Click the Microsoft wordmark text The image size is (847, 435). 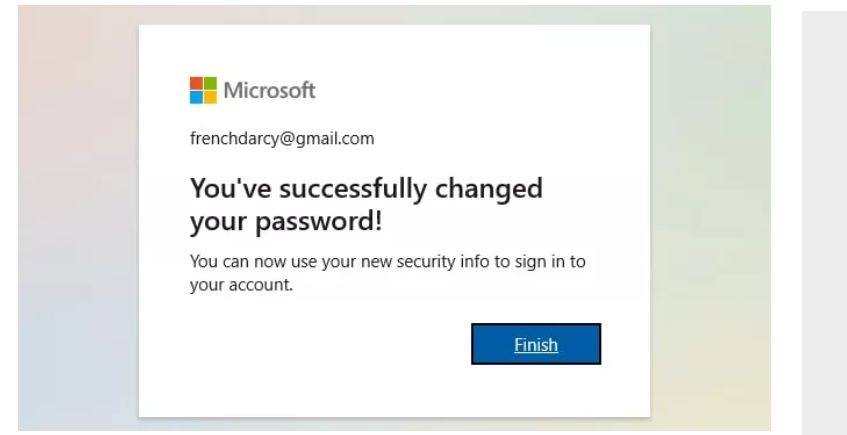pos(268,92)
